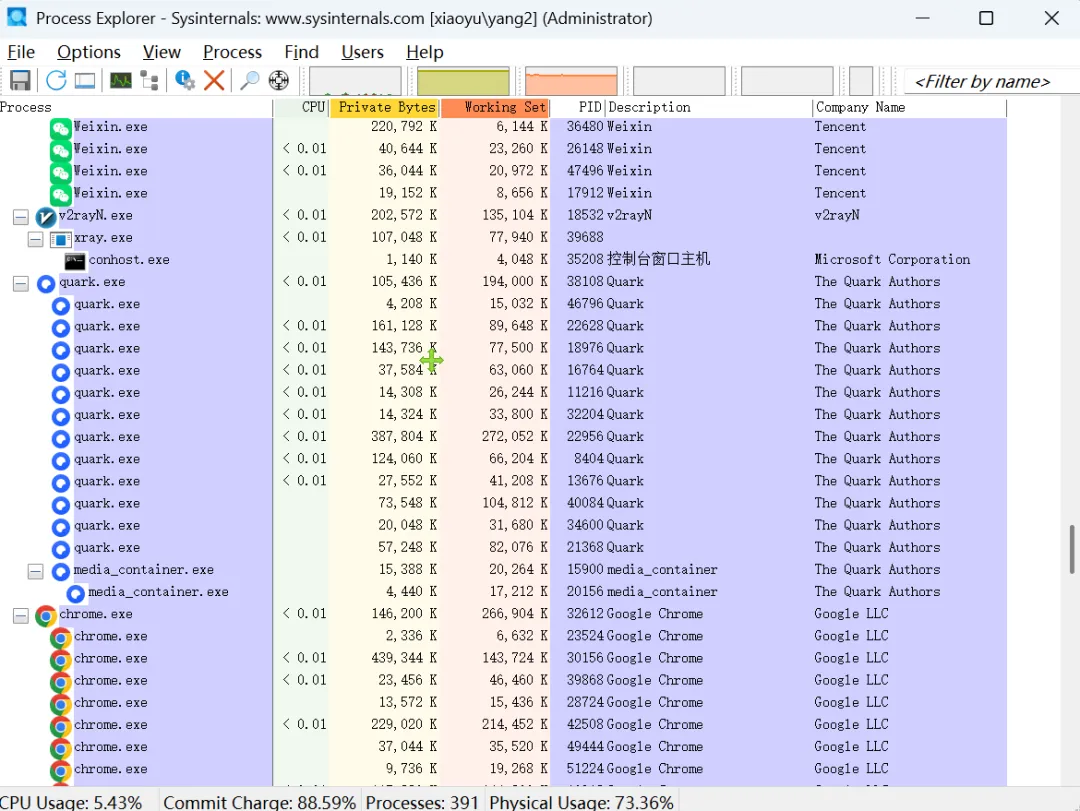Open the Help menu
1080x811 pixels.
coord(425,52)
